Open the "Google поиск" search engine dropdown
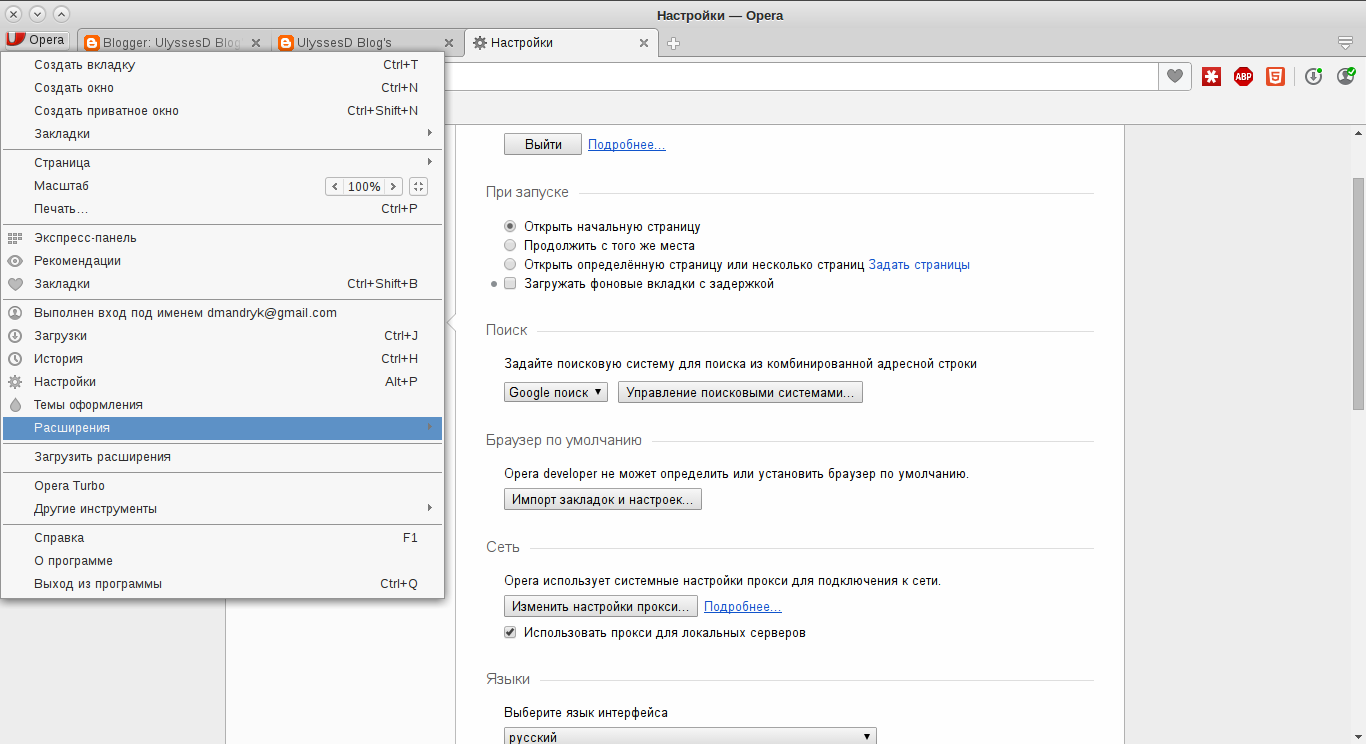 point(555,392)
